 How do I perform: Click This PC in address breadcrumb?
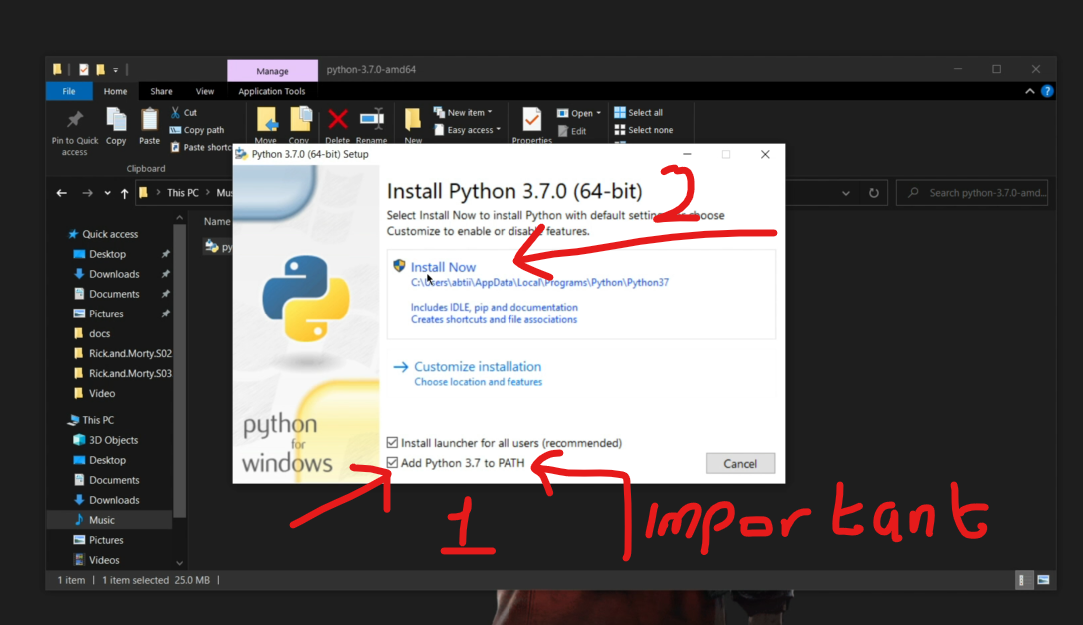182,193
